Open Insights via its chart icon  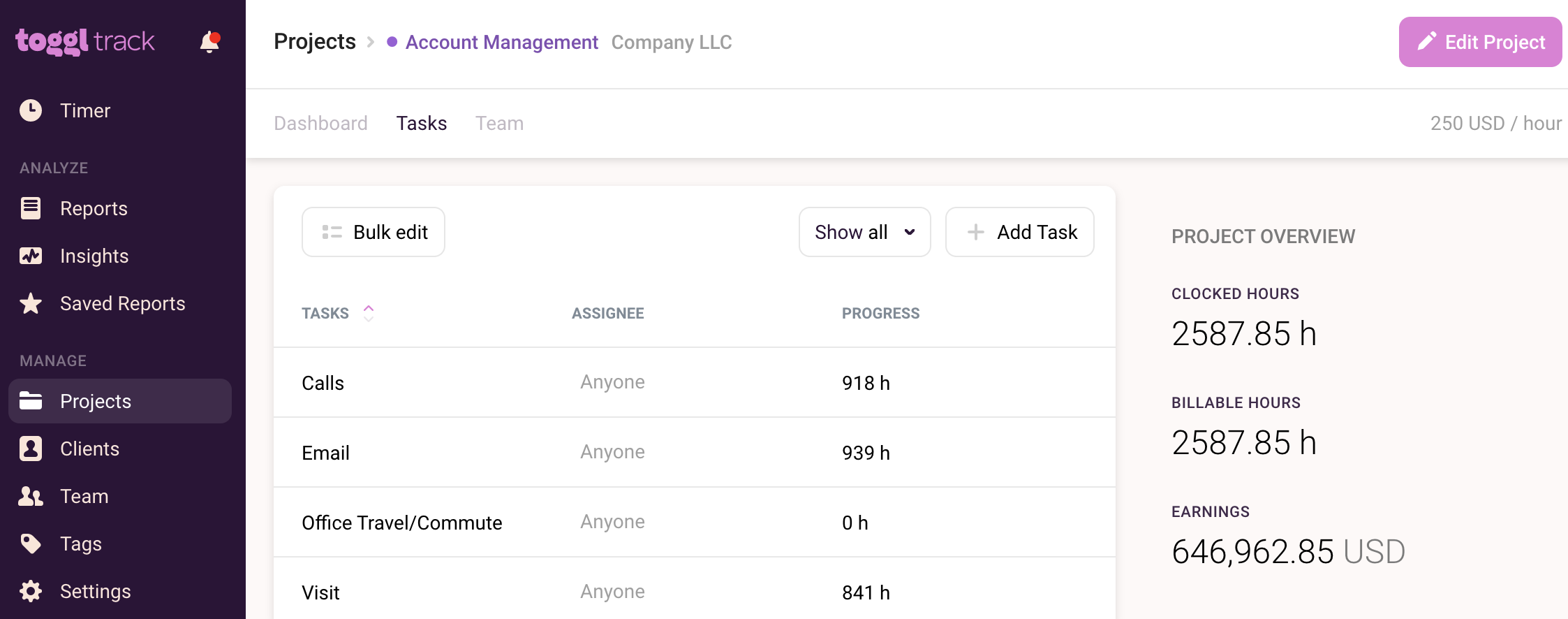coord(31,256)
